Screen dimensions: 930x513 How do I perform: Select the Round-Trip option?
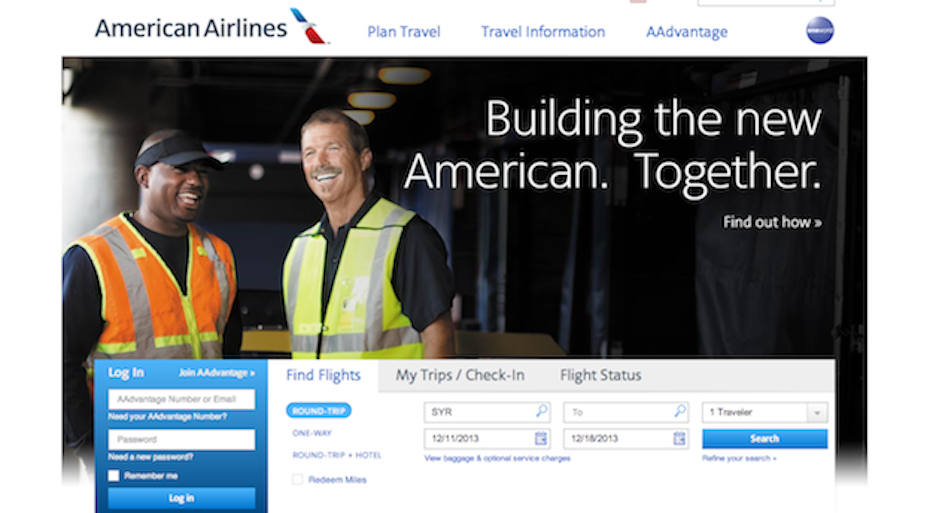(319, 410)
